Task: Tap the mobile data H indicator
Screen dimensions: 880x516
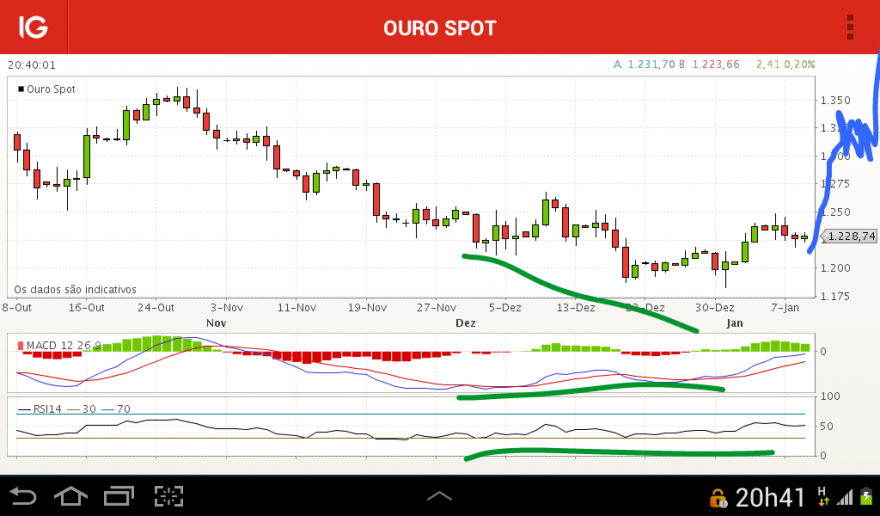Action: point(823,496)
